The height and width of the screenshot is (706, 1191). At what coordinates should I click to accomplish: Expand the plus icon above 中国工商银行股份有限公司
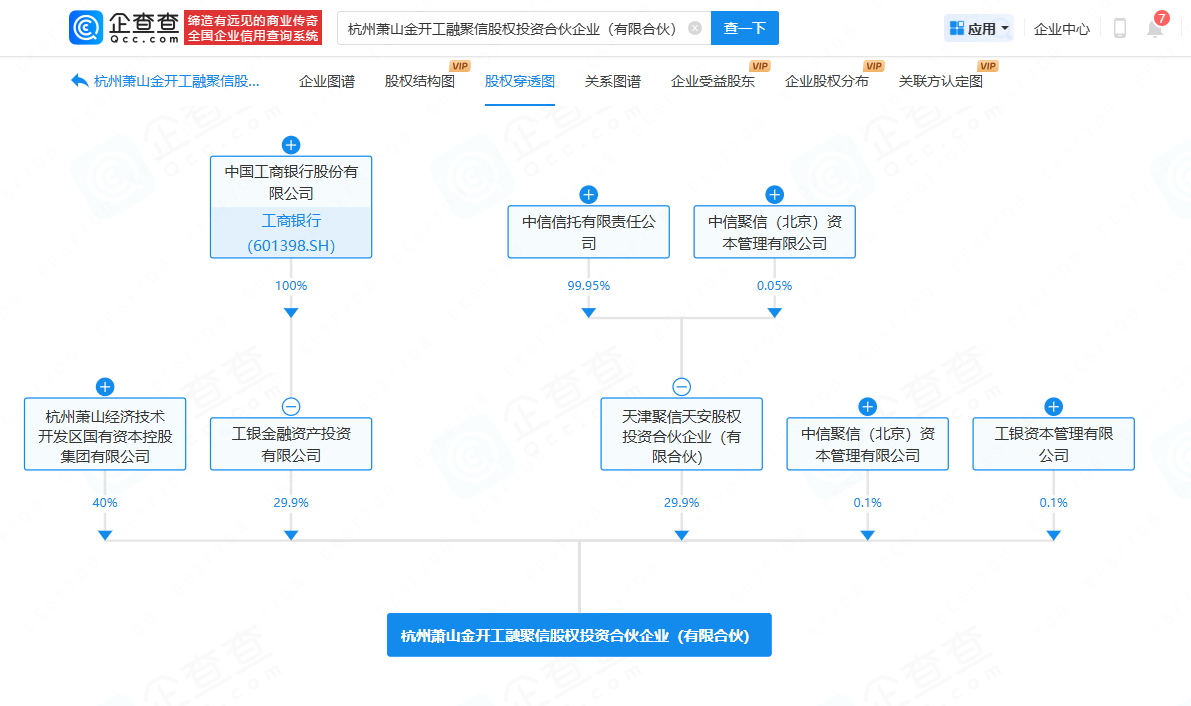291,145
